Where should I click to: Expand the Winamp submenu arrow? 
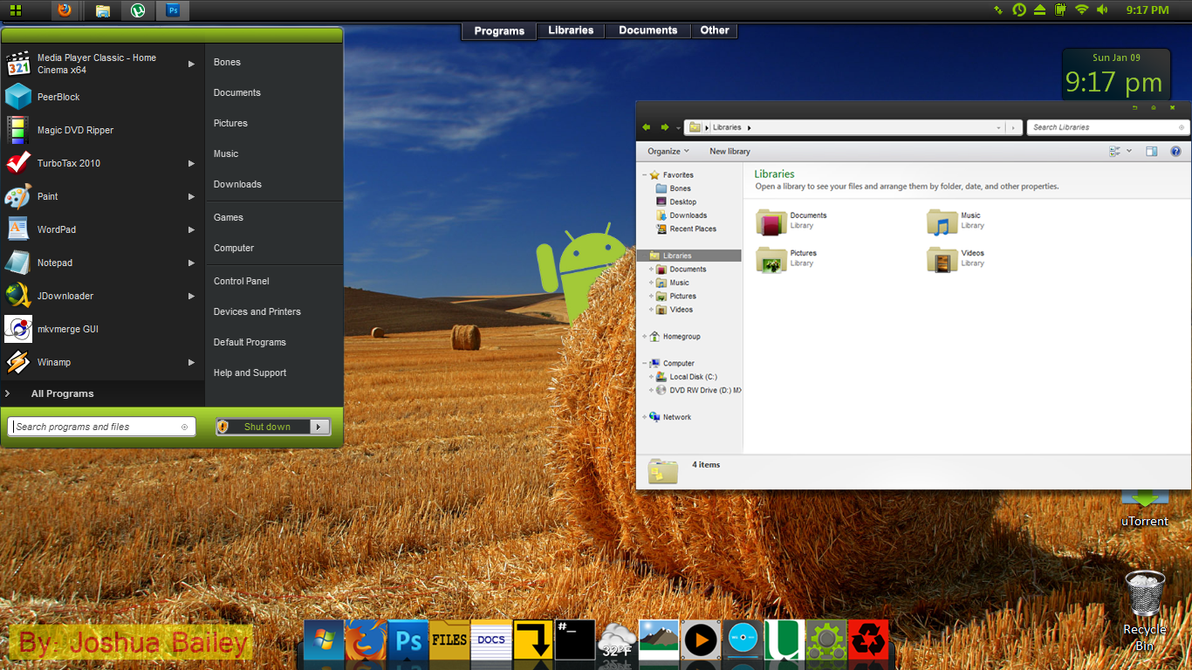pyautogui.click(x=191, y=363)
